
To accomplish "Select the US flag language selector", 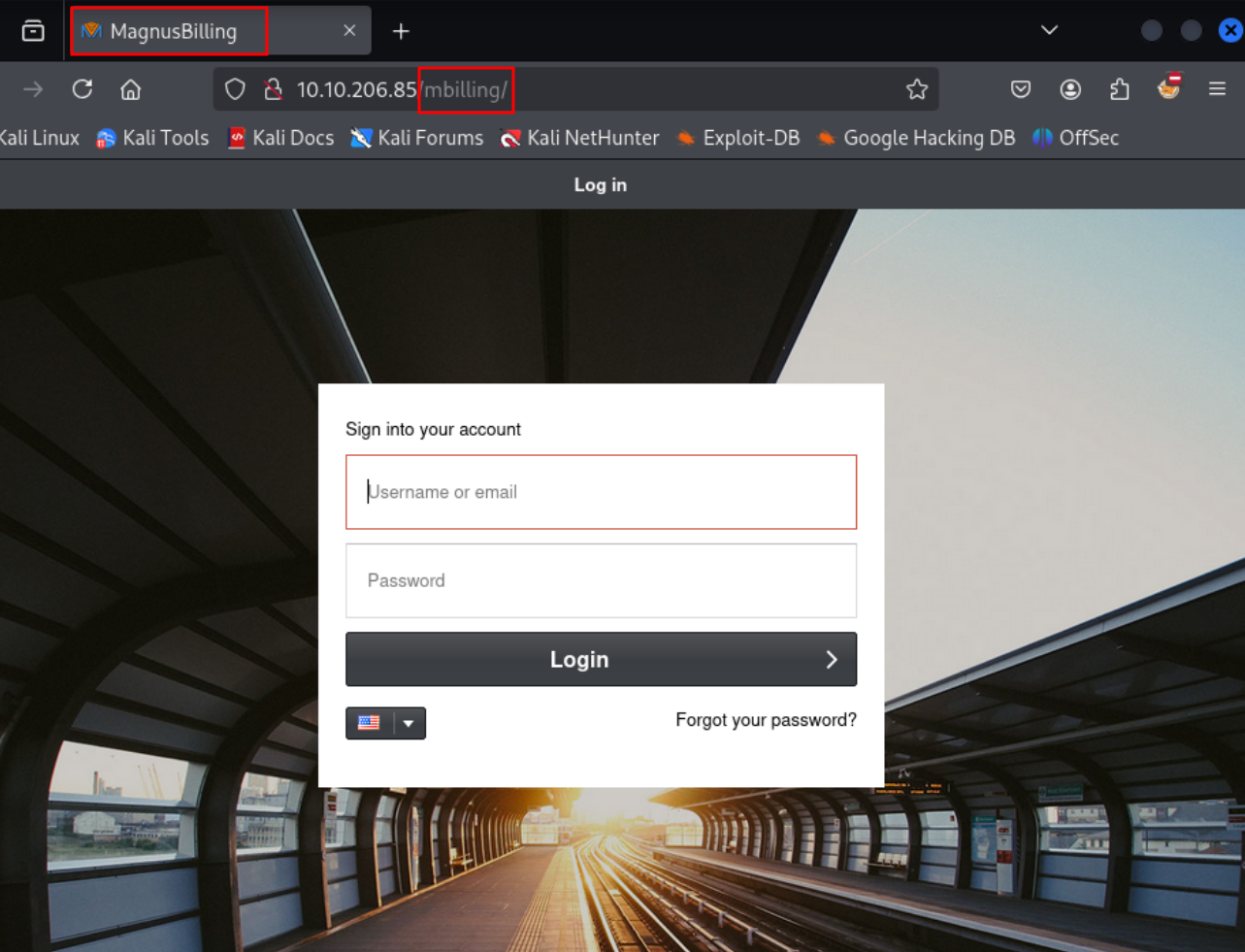I will tap(369, 723).
